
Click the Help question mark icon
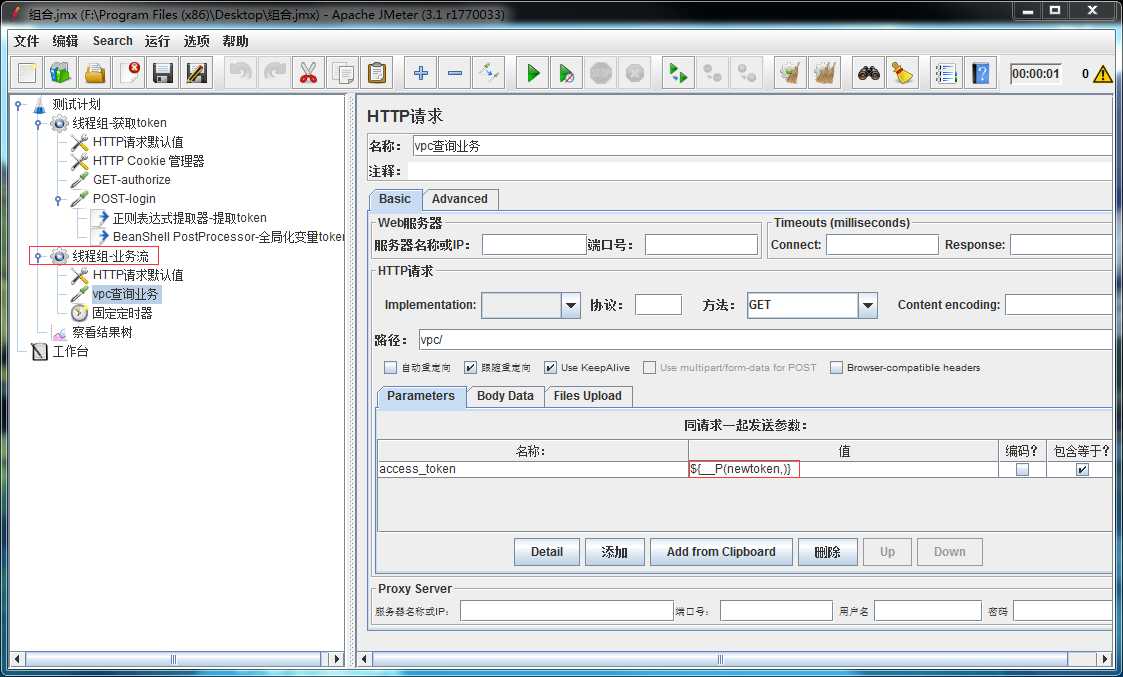tap(980, 73)
